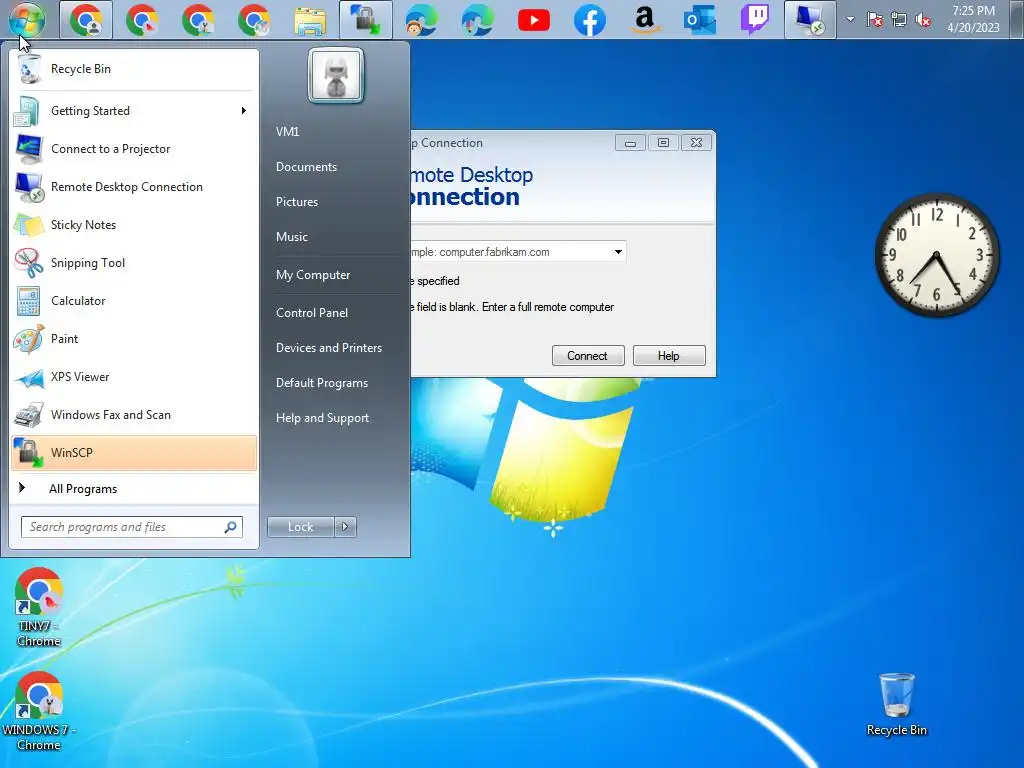Open Windows Fax and Scan
This screenshot has height=768, width=1024.
134,415
